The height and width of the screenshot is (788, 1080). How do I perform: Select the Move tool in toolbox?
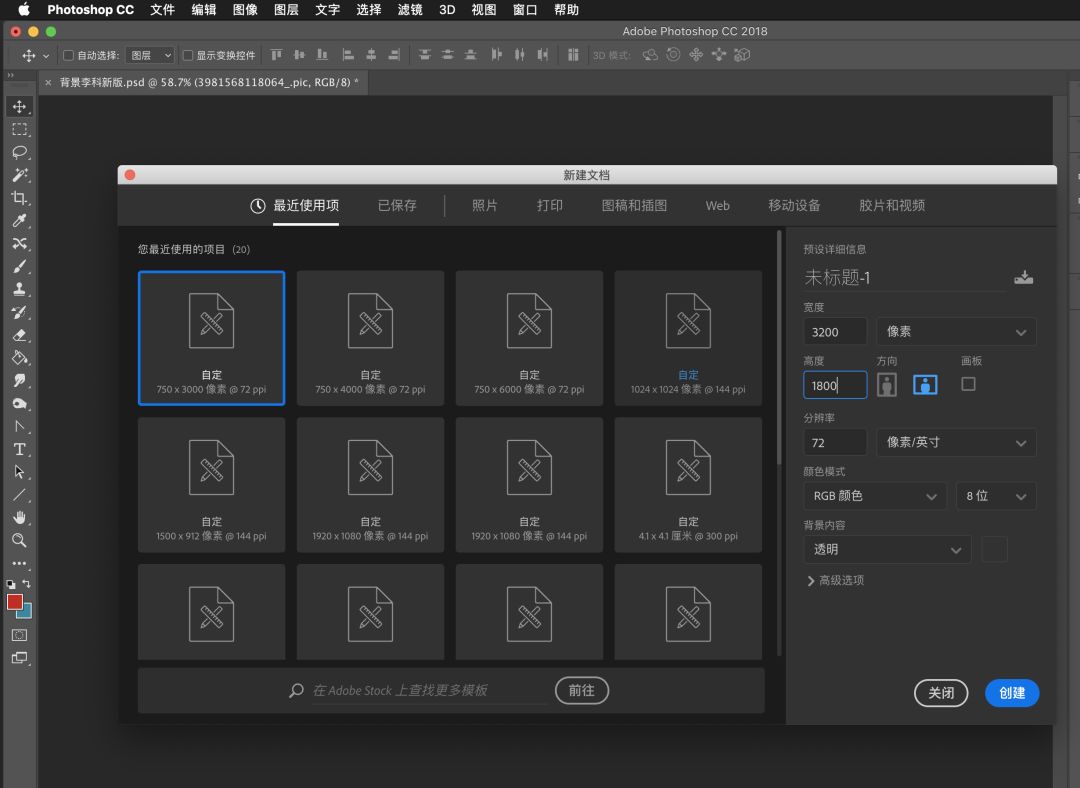(19, 107)
